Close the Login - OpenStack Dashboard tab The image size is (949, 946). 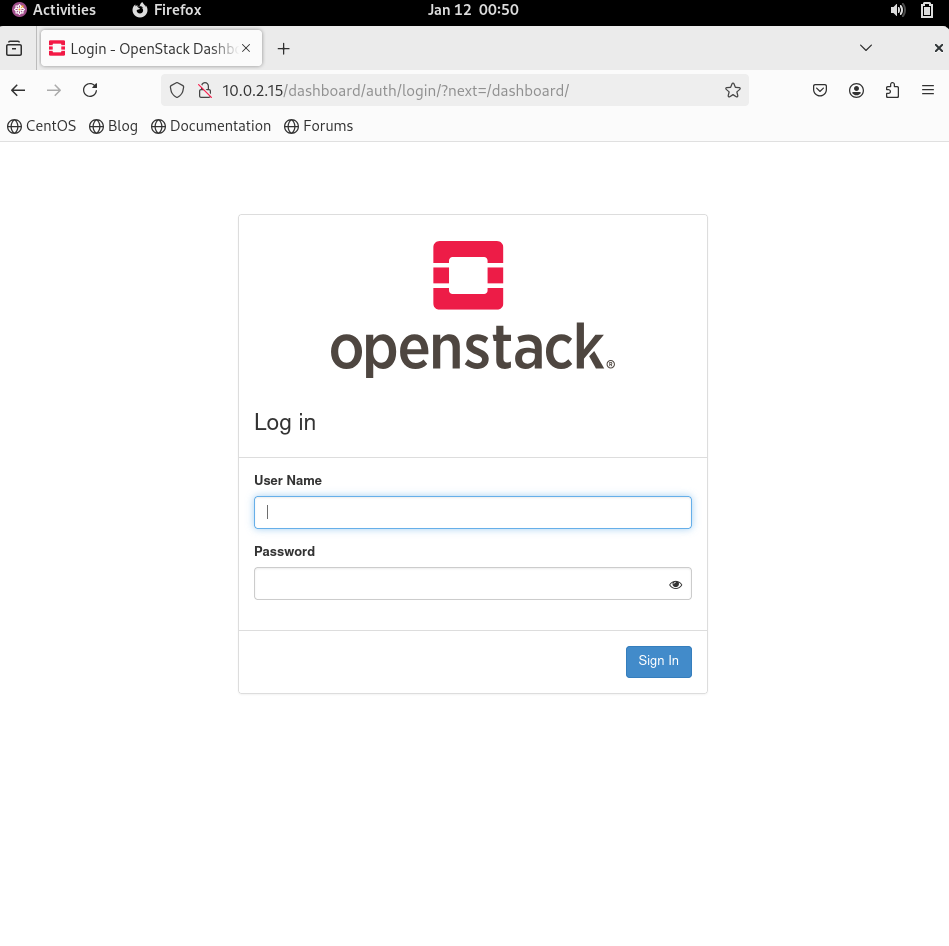click(x=246, y=48)
